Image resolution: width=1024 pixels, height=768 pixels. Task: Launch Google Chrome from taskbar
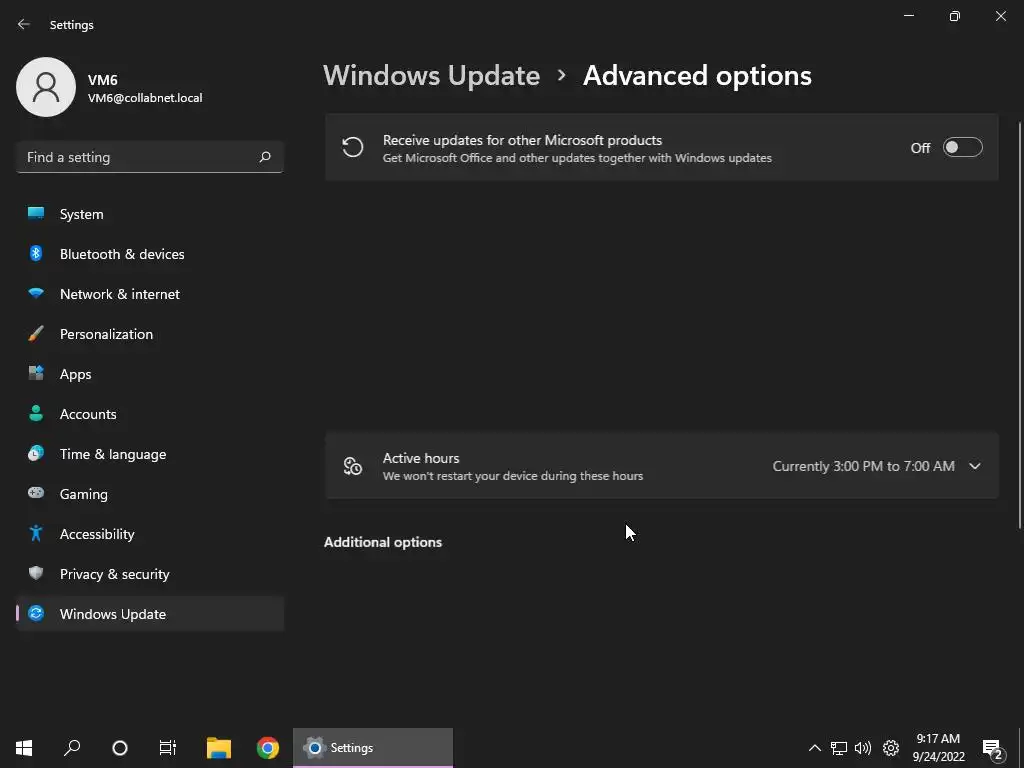(268, 748)
